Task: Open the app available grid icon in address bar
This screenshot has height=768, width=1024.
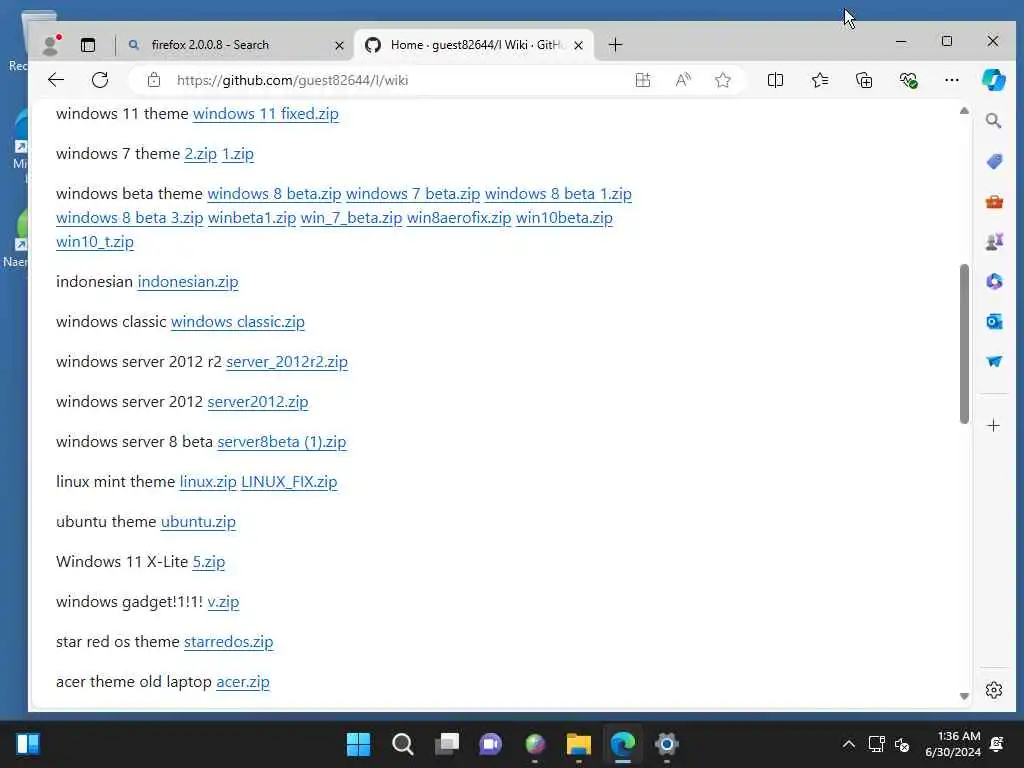Action: [643, 80]
